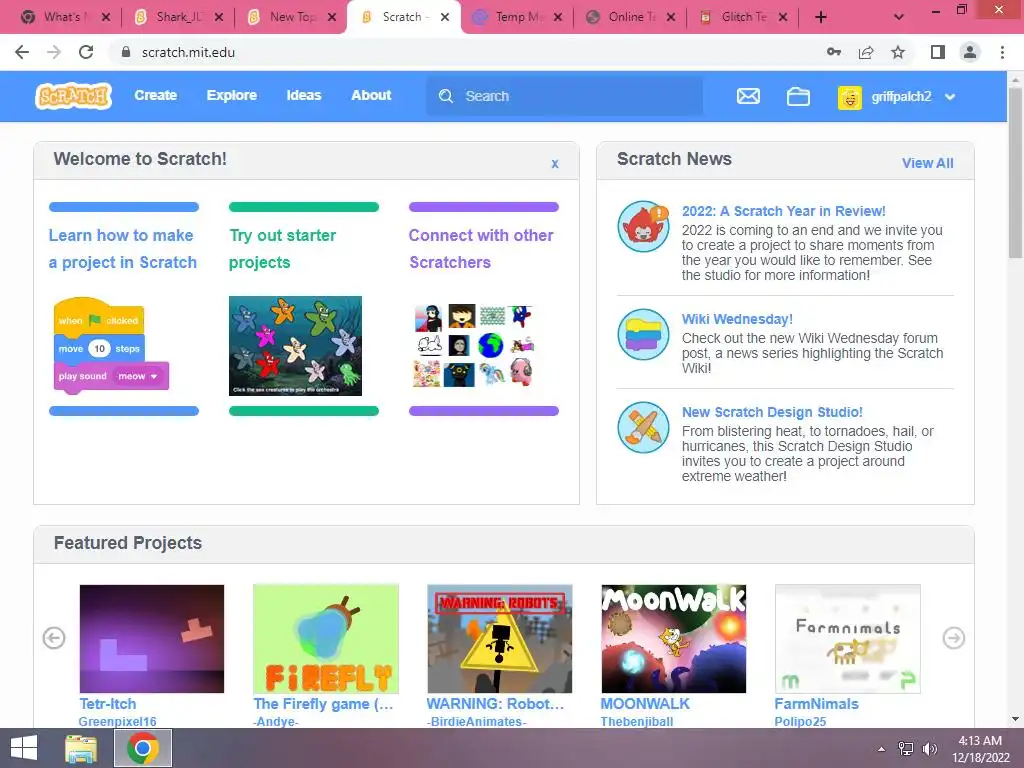Click the Scratch logo in navbar
Image resolution: width=1024 pixels, height=768 pixels.
click(73, 96)
